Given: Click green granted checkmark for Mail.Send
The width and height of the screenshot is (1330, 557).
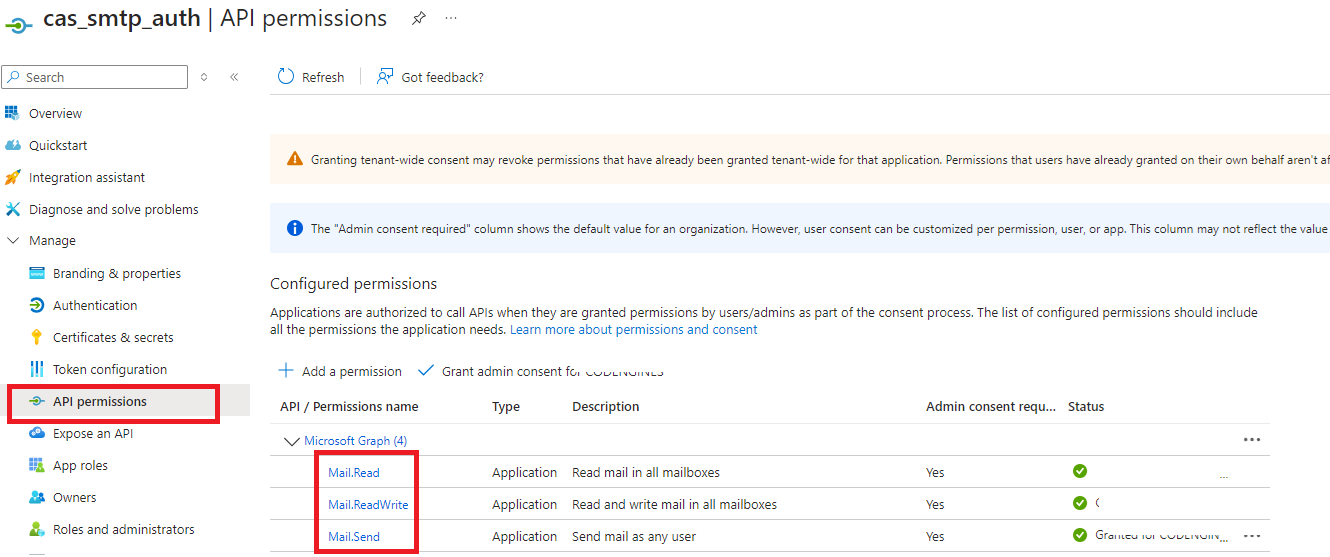Looking at the screenshot, I should pyautogui.click(x=1079, y=535).
